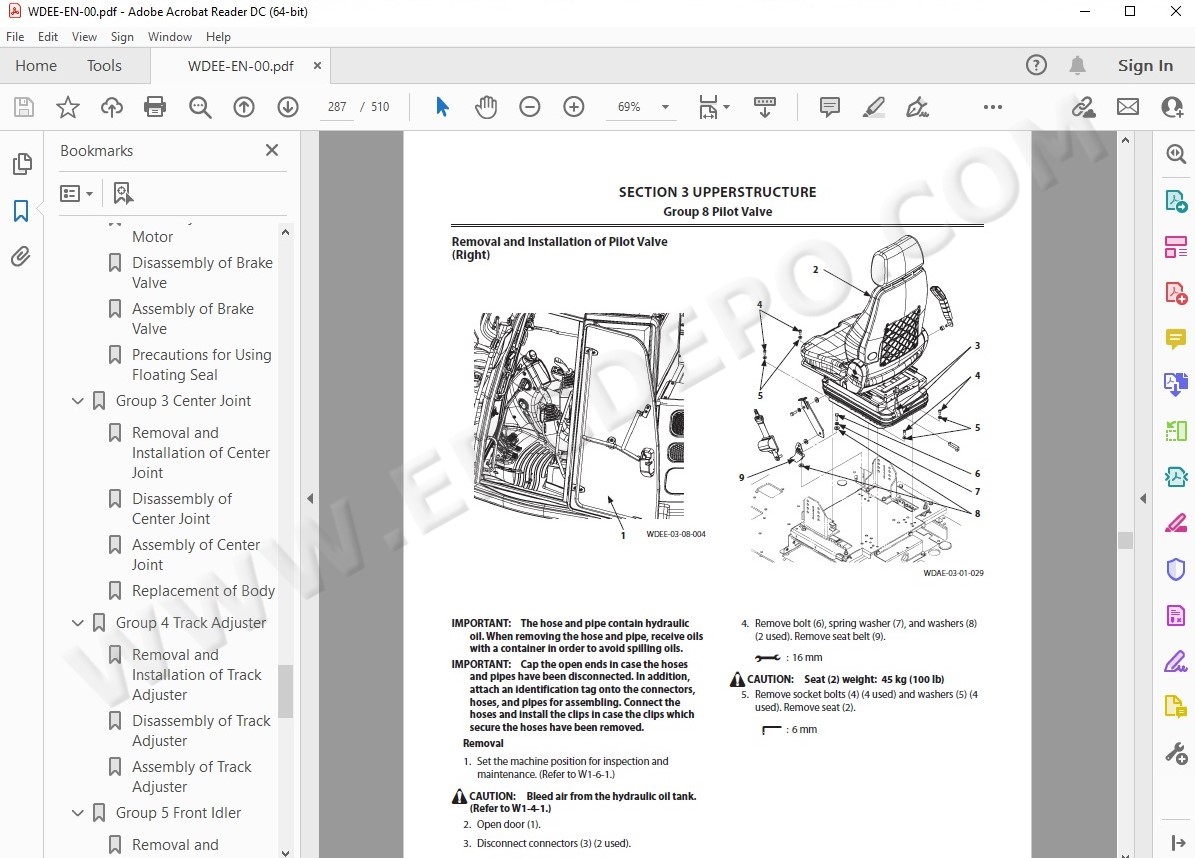Open the Sign menu
This screenshot has height=858, width=1195.
tap(122, 37)
